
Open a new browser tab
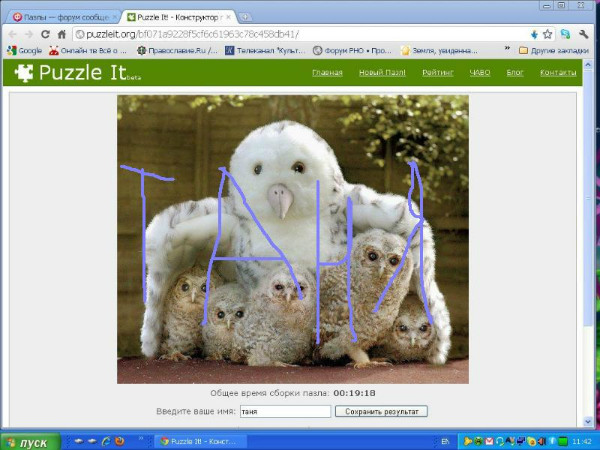pyautogui.click(x=246, y=17)
